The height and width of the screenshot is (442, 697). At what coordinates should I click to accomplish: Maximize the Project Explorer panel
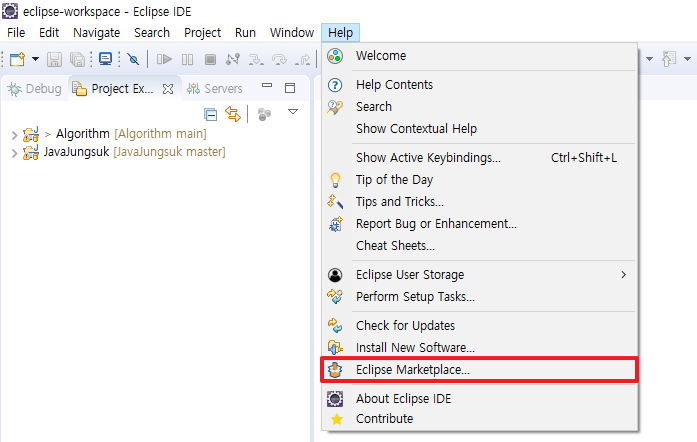pyautogui.click(x=290, y=88)
